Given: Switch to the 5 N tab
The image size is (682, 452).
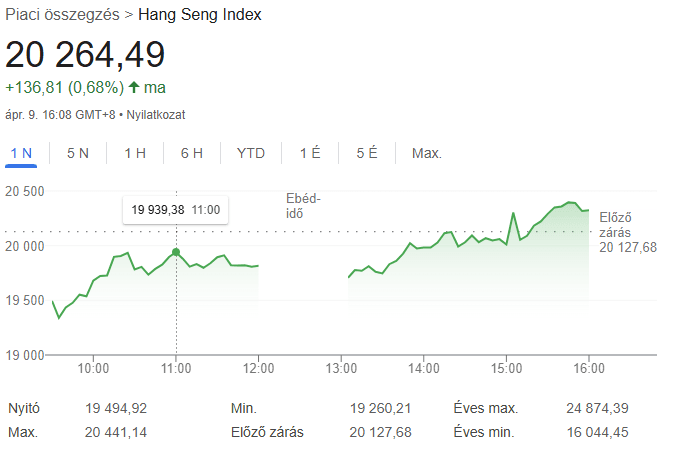Looking at the screenshot, I should [x=77, y=153].
